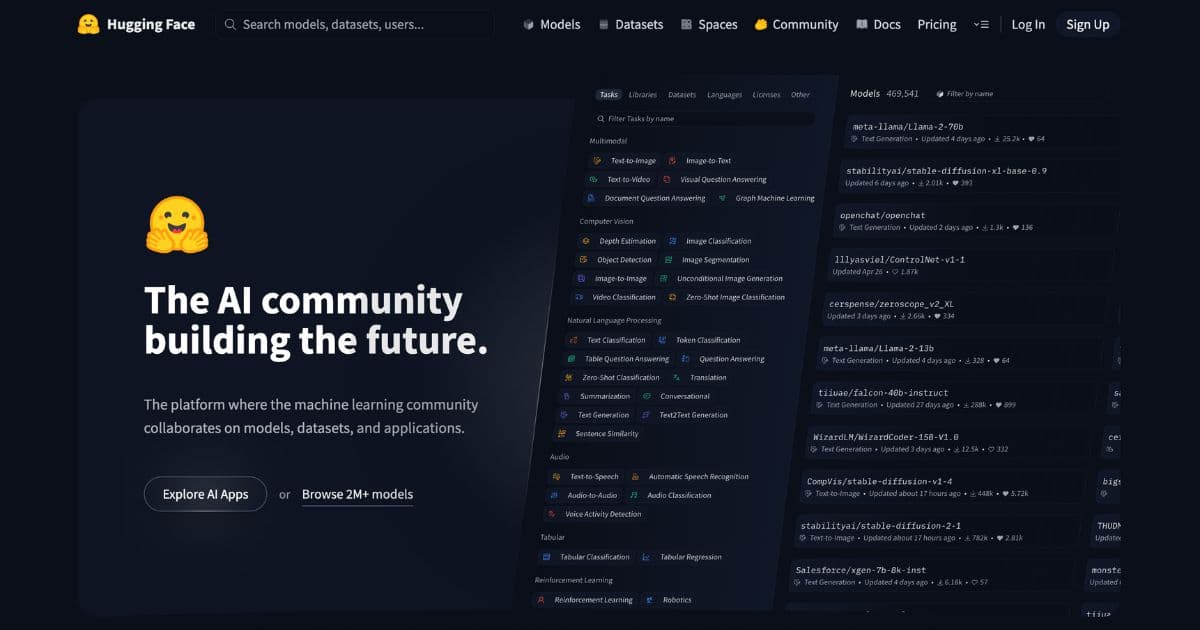Screen dimensions: 1200x630
Task: Switch to the Licenses tab
Action: (x=766, y=94)
